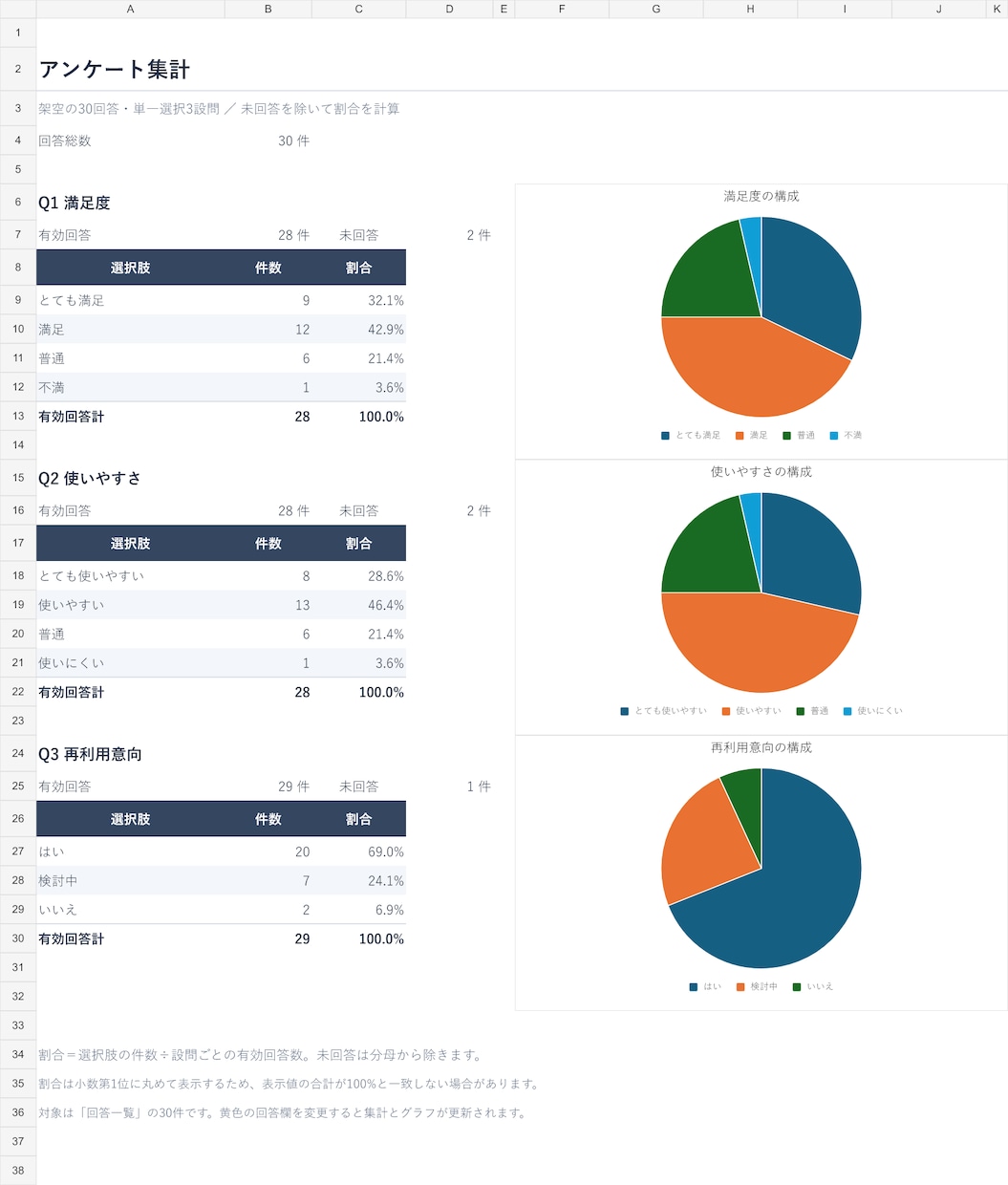The image size is (1008, 1185).
Task: Click the note starting 割合＝選択肢の件数
Action: tap(262, 1055)
